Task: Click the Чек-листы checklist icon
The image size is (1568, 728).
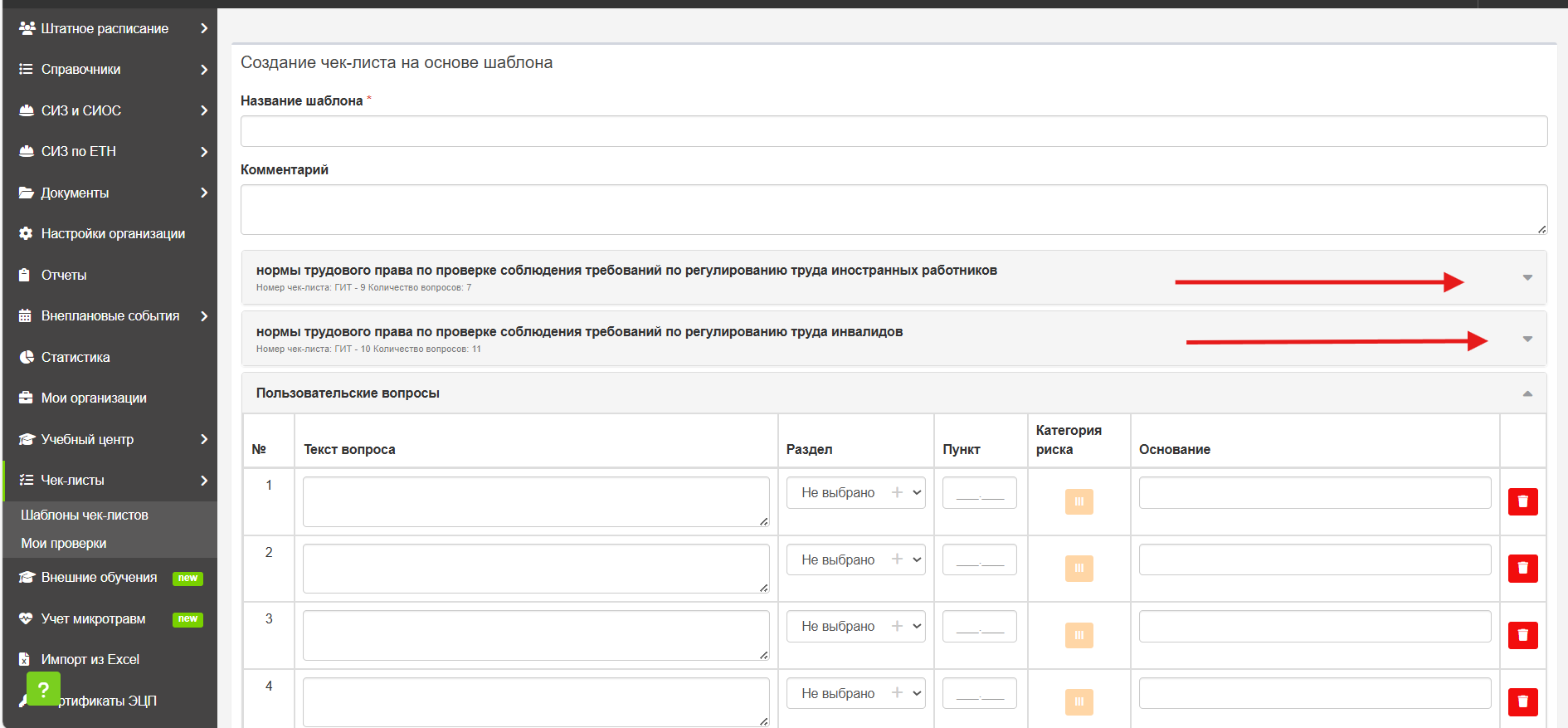Action: click(26, 480)
